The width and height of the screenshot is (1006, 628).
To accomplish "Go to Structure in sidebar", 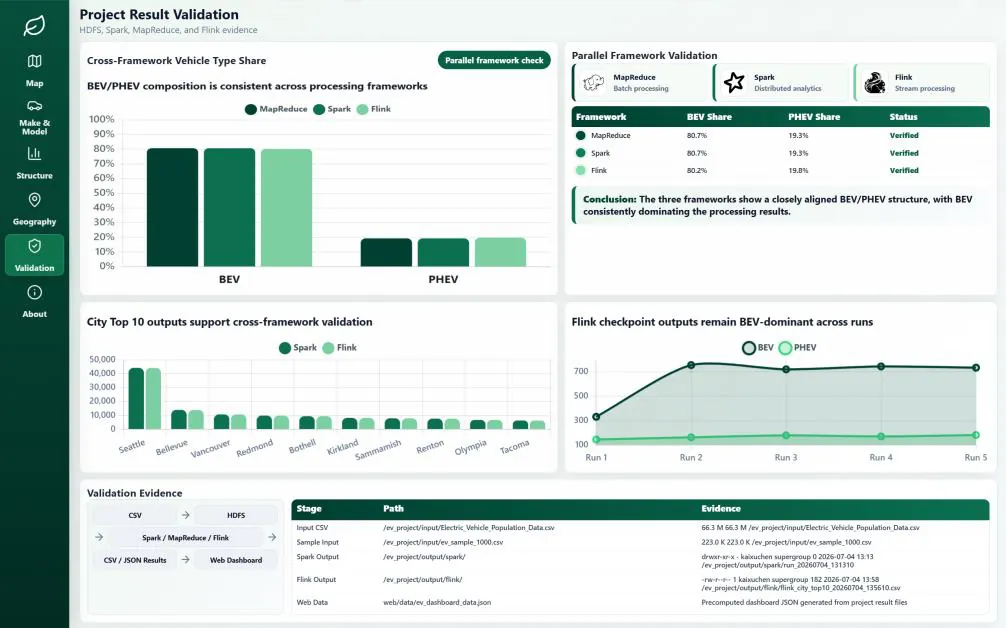I will tap(35, 163).
